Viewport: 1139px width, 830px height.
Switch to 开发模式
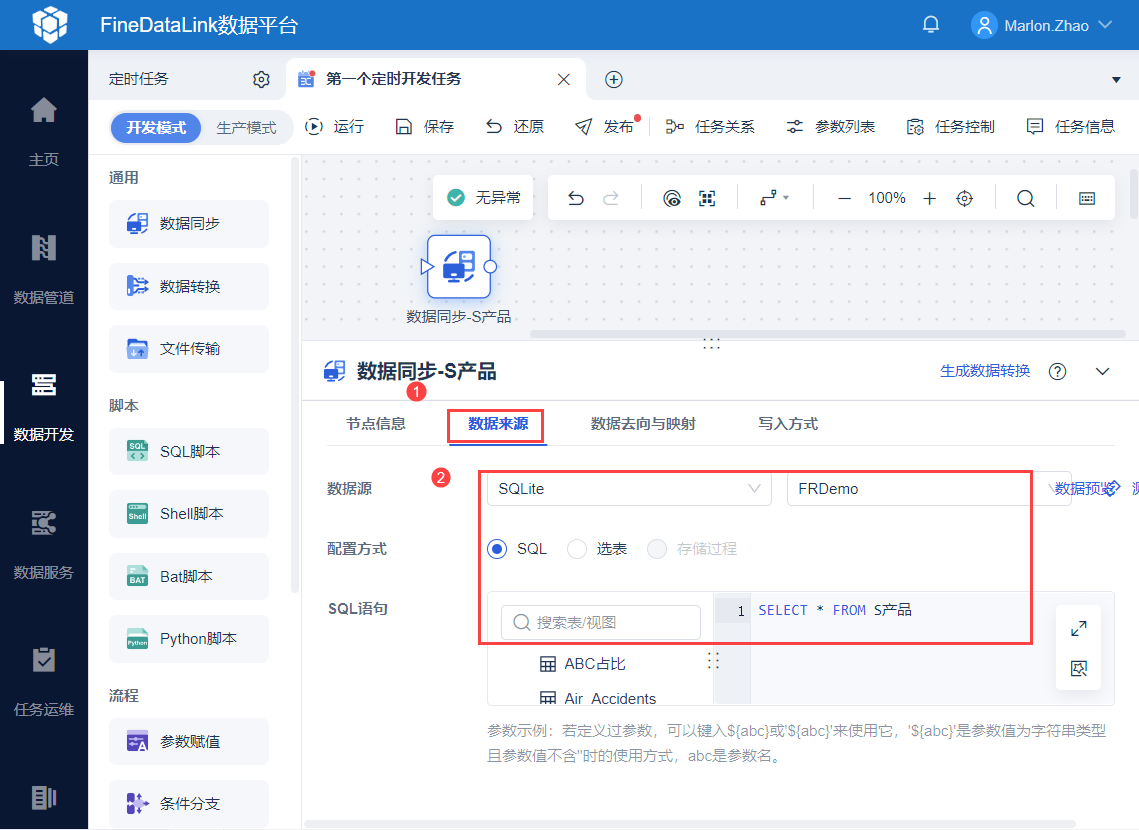[x=155, y=127]
